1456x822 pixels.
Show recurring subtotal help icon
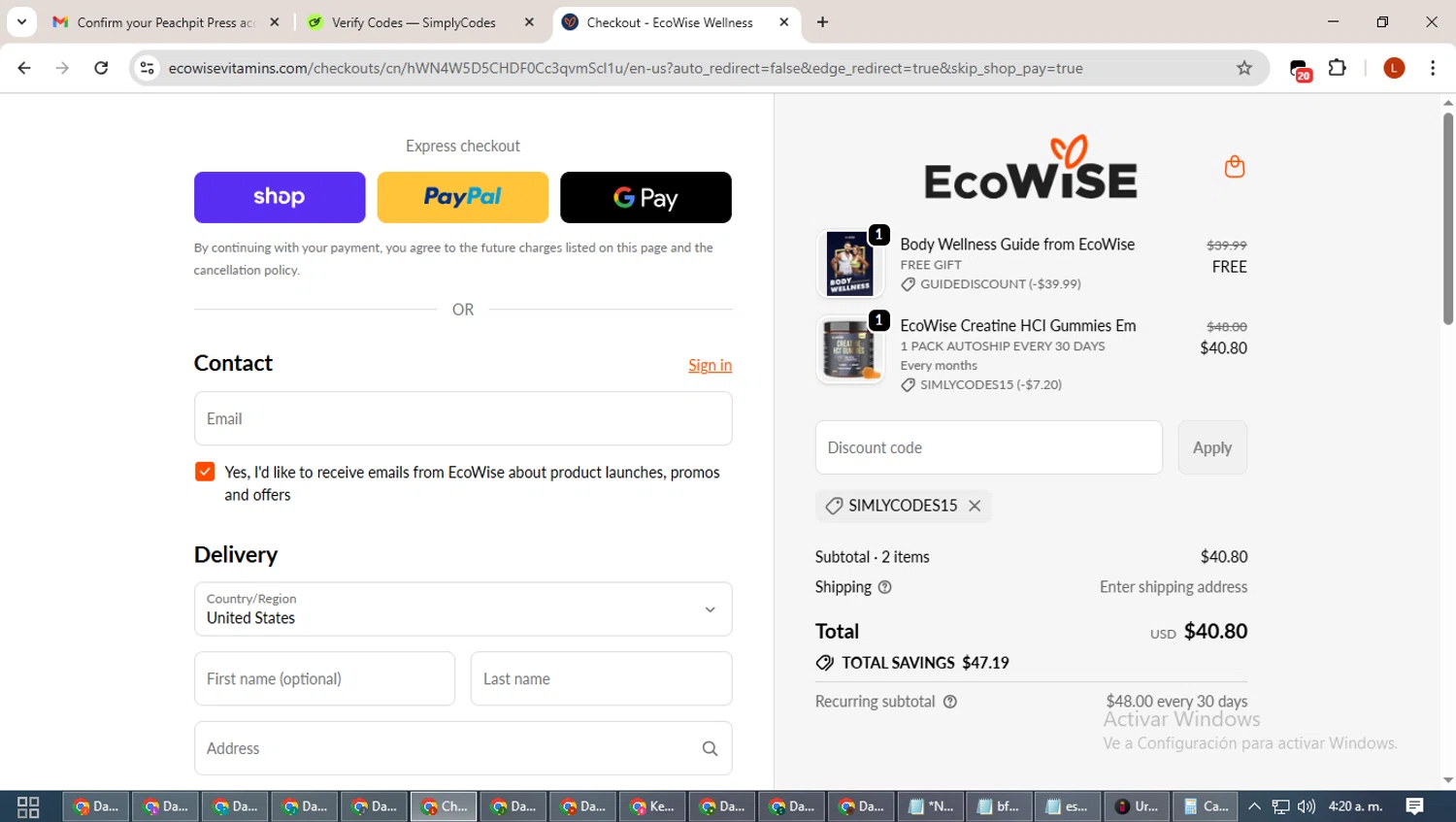(950, 702)
